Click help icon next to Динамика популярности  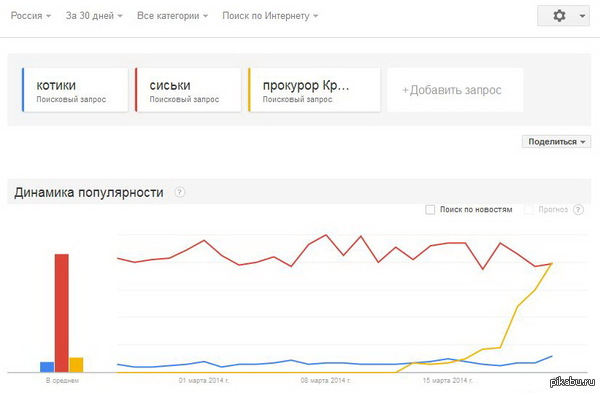point(180,192)
